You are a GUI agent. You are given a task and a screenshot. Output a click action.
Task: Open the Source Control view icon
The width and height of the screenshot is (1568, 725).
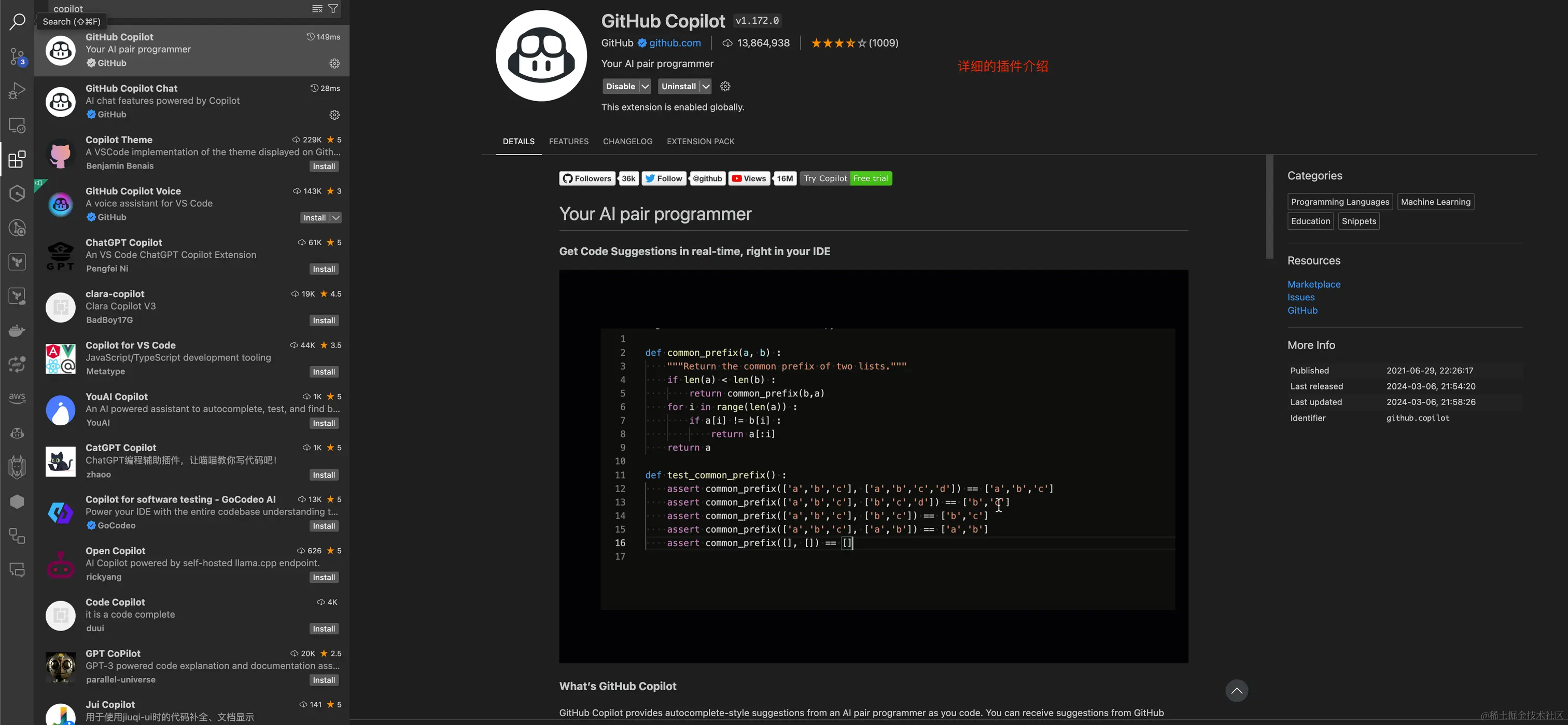click(17, 57)
